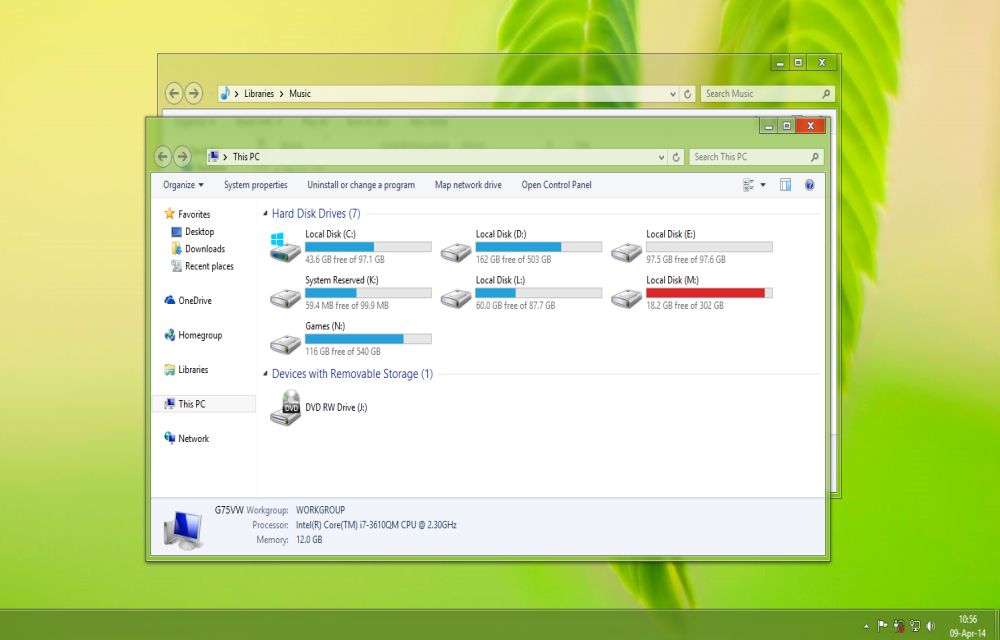Open Desktop in Favorites
The width and height of the screenshot is (1000, 640).
click(x=200, y=231)
